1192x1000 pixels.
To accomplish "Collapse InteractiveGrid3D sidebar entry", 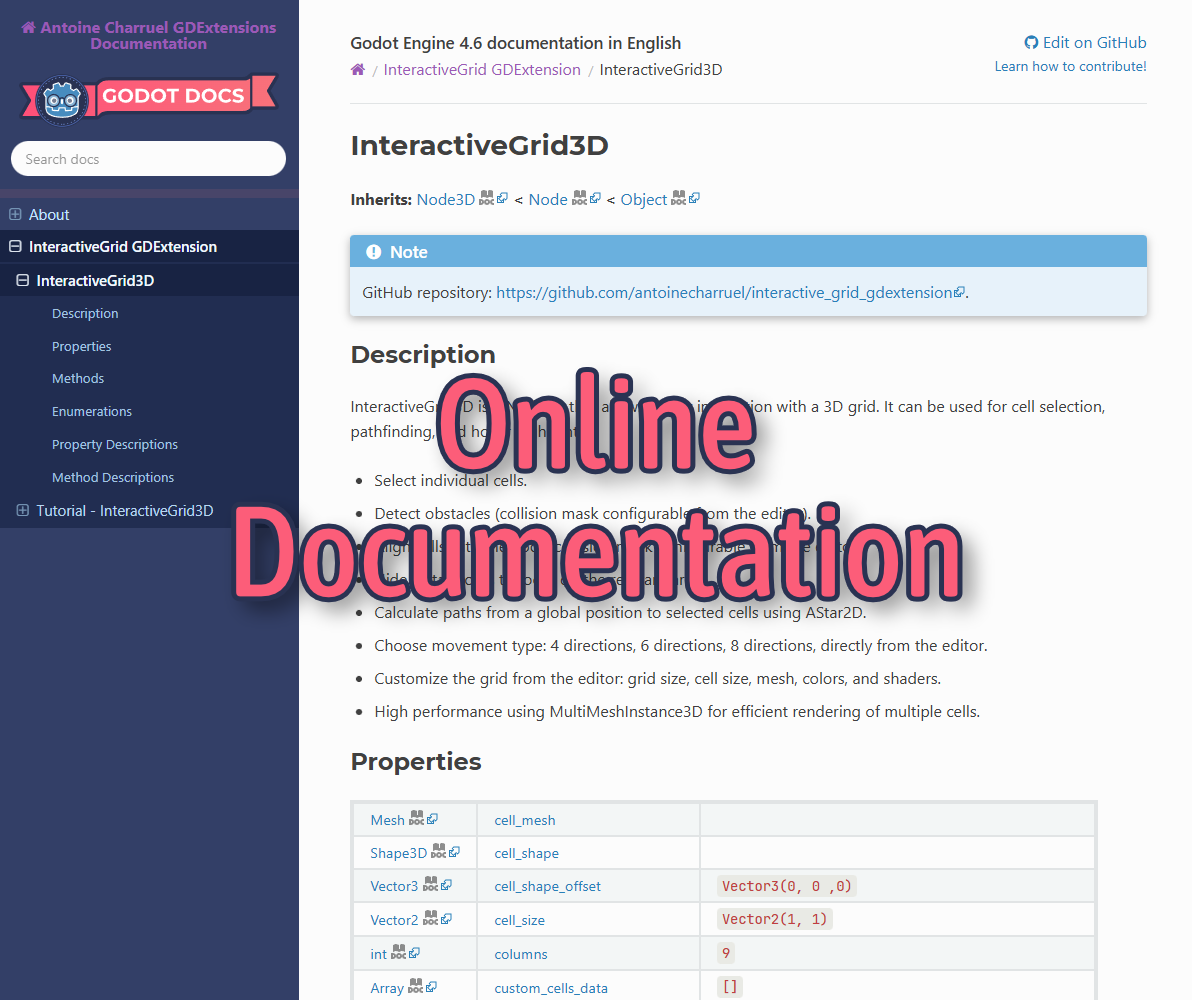I will point(23,280).
